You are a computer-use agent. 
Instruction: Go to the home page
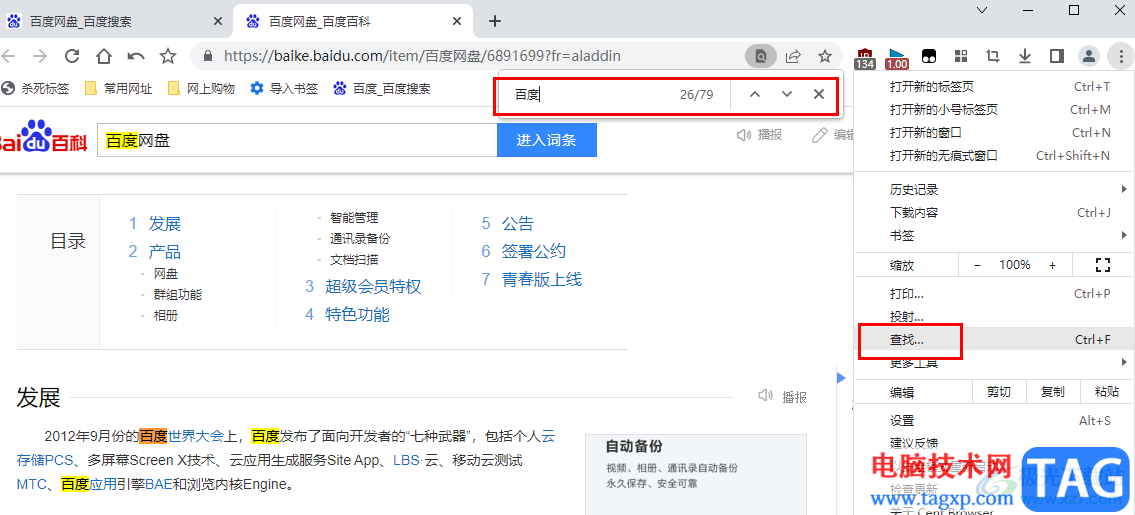pyautogui.click(x=104, y=56)
